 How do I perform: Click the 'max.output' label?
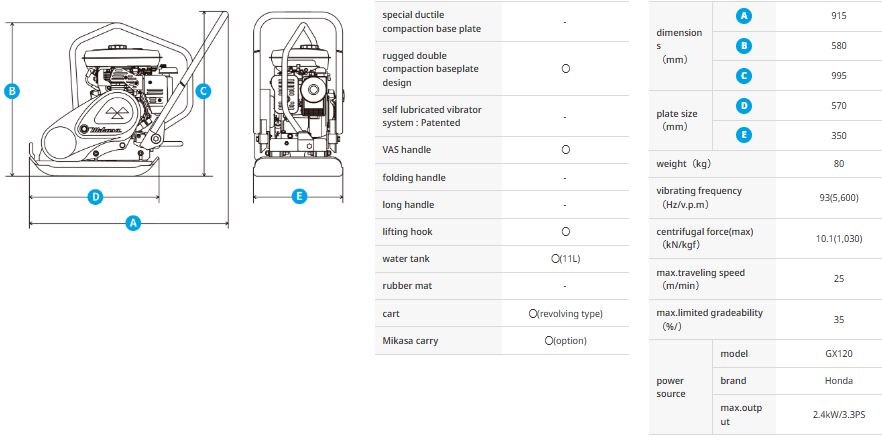tap(741, 414)
